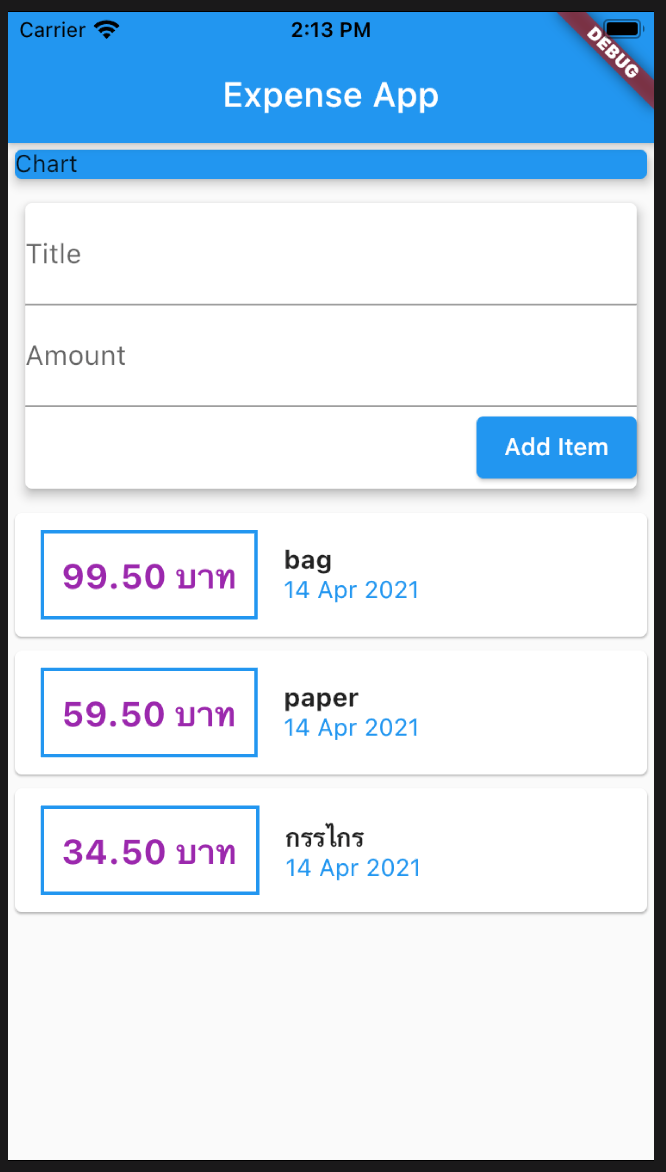This screenshot has height=1172, width=666.
Task: Select the 34.50 บาท amount badge
Action: point(148,850)
